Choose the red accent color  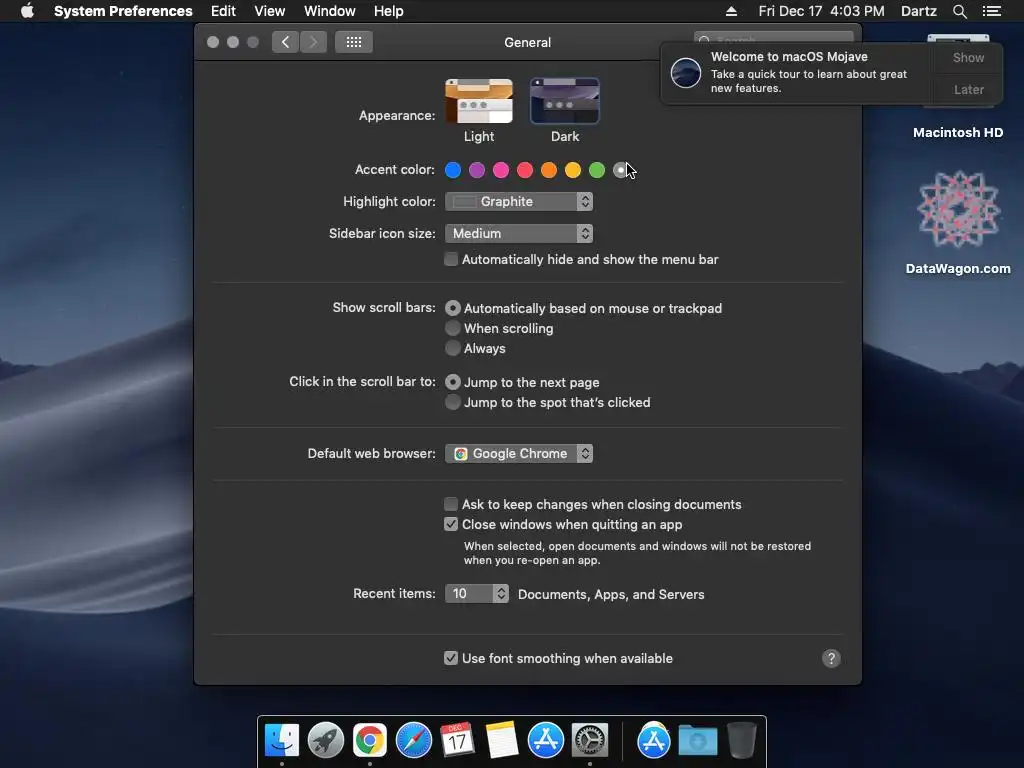tap(525, 170)
